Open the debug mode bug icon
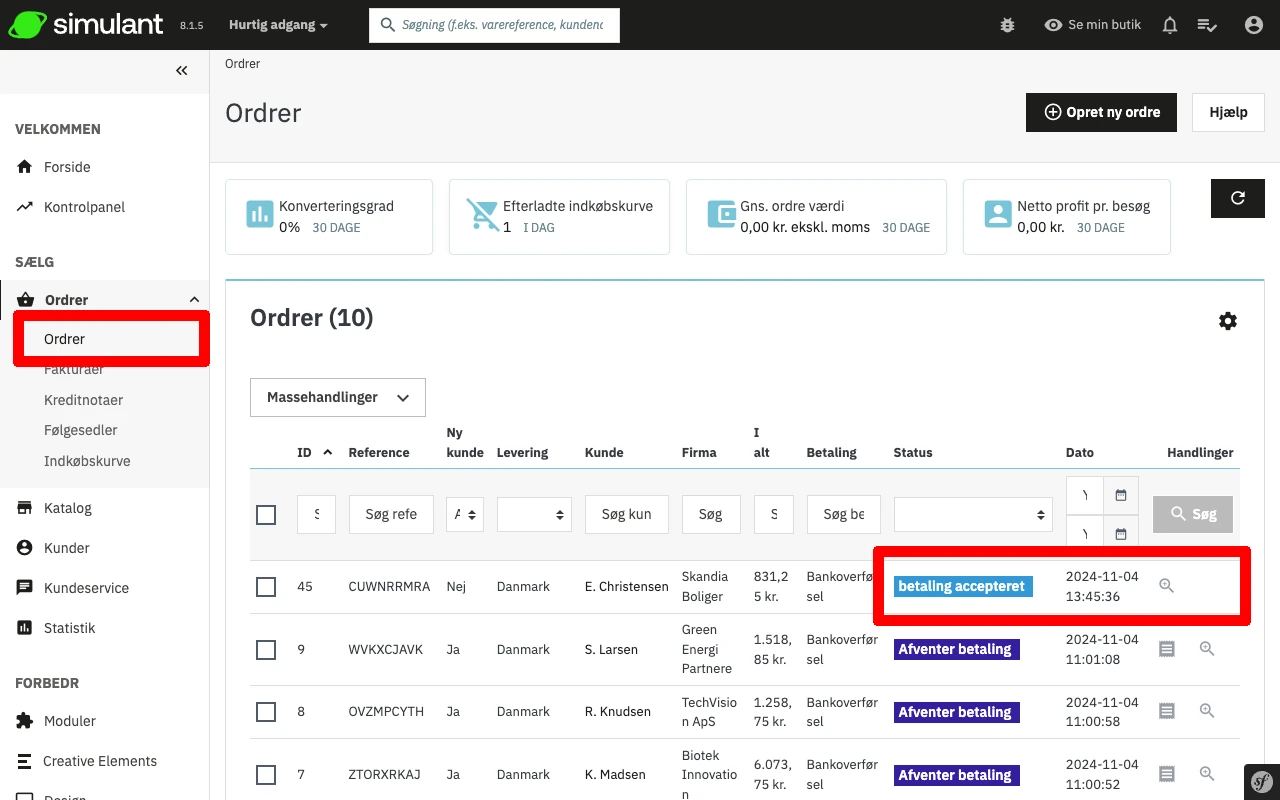Image resolution: width=1280 pixels, height=800 pixels. [1007, 25]
